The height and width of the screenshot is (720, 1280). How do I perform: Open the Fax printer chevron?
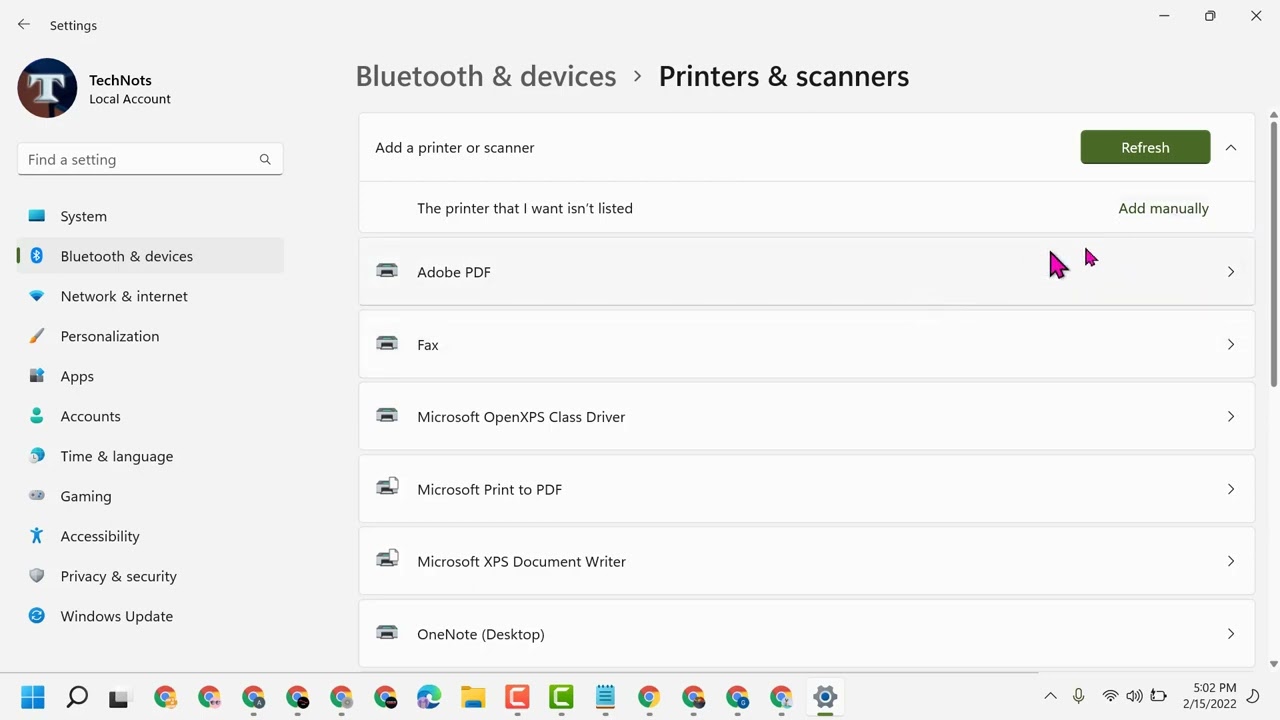pos(1231,344)
